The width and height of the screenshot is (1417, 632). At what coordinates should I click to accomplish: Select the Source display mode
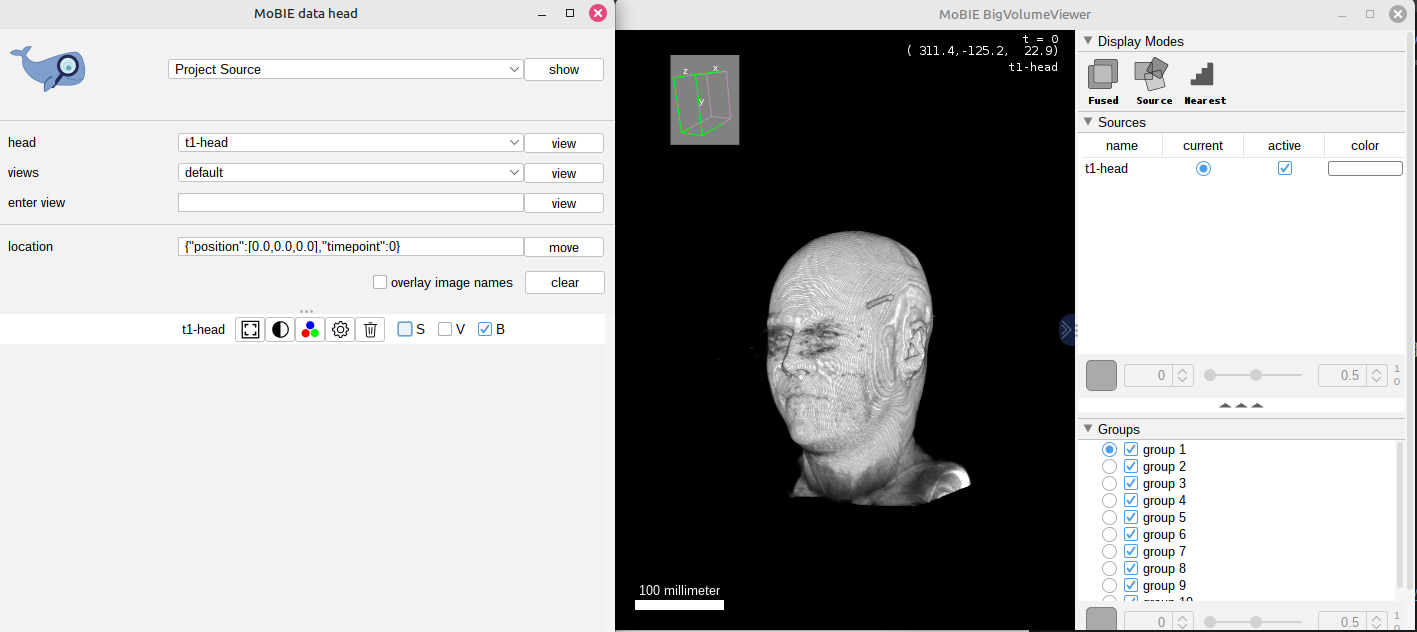pos(1153,81)
